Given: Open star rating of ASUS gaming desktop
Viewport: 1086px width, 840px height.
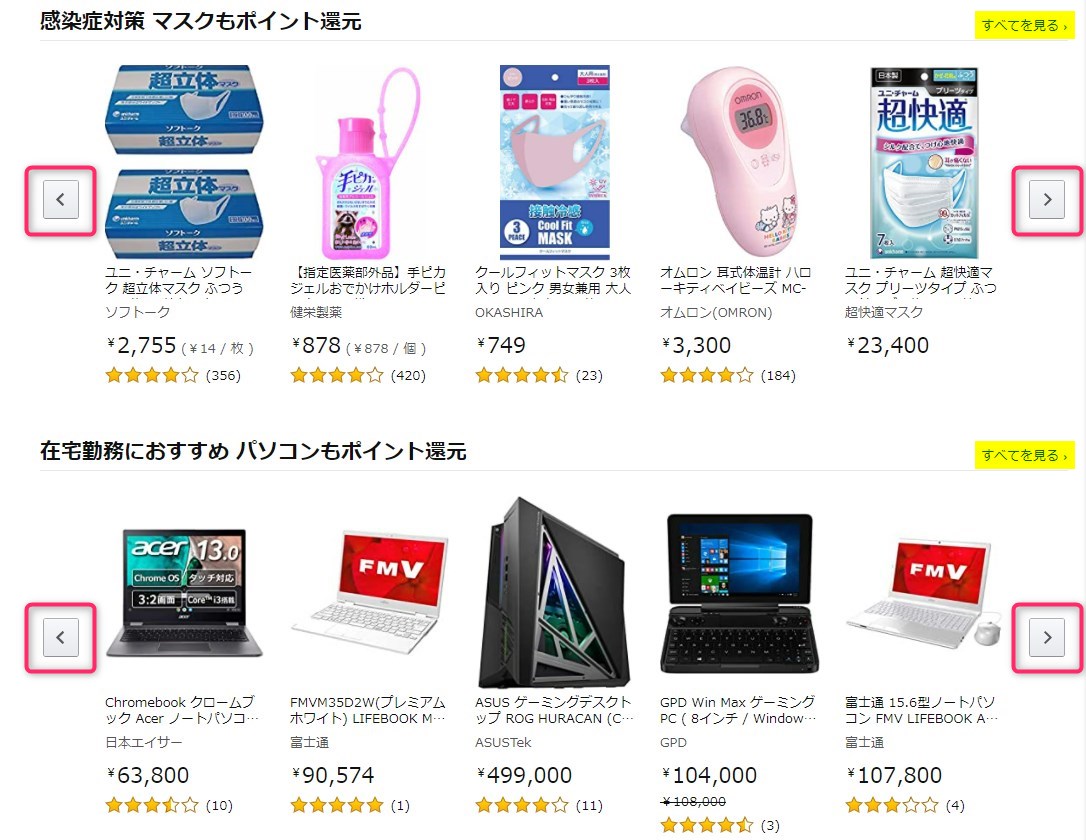Looking at the screenshot, I should [x=522, y=805].
